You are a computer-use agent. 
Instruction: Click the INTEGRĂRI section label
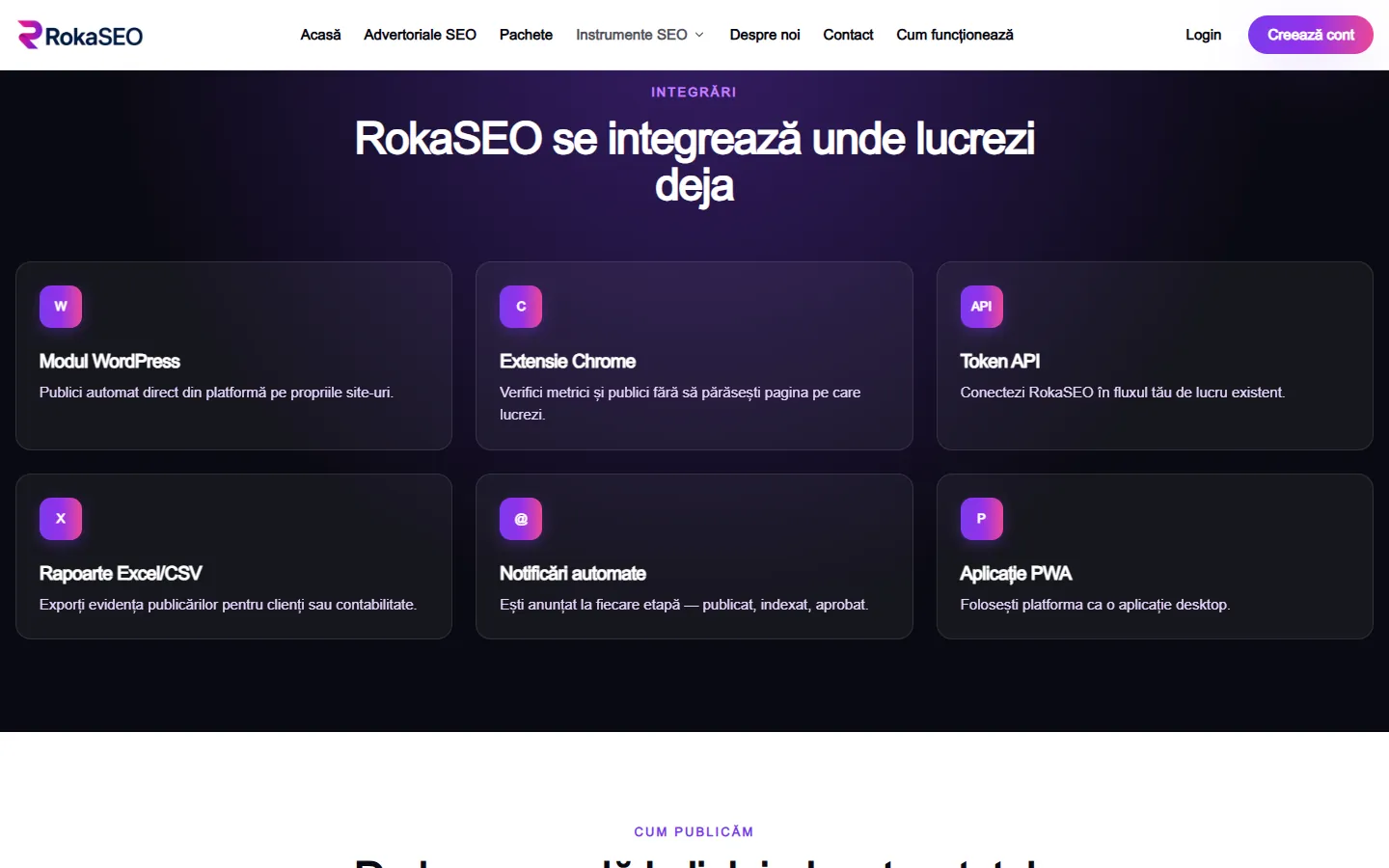pos(694,92)
